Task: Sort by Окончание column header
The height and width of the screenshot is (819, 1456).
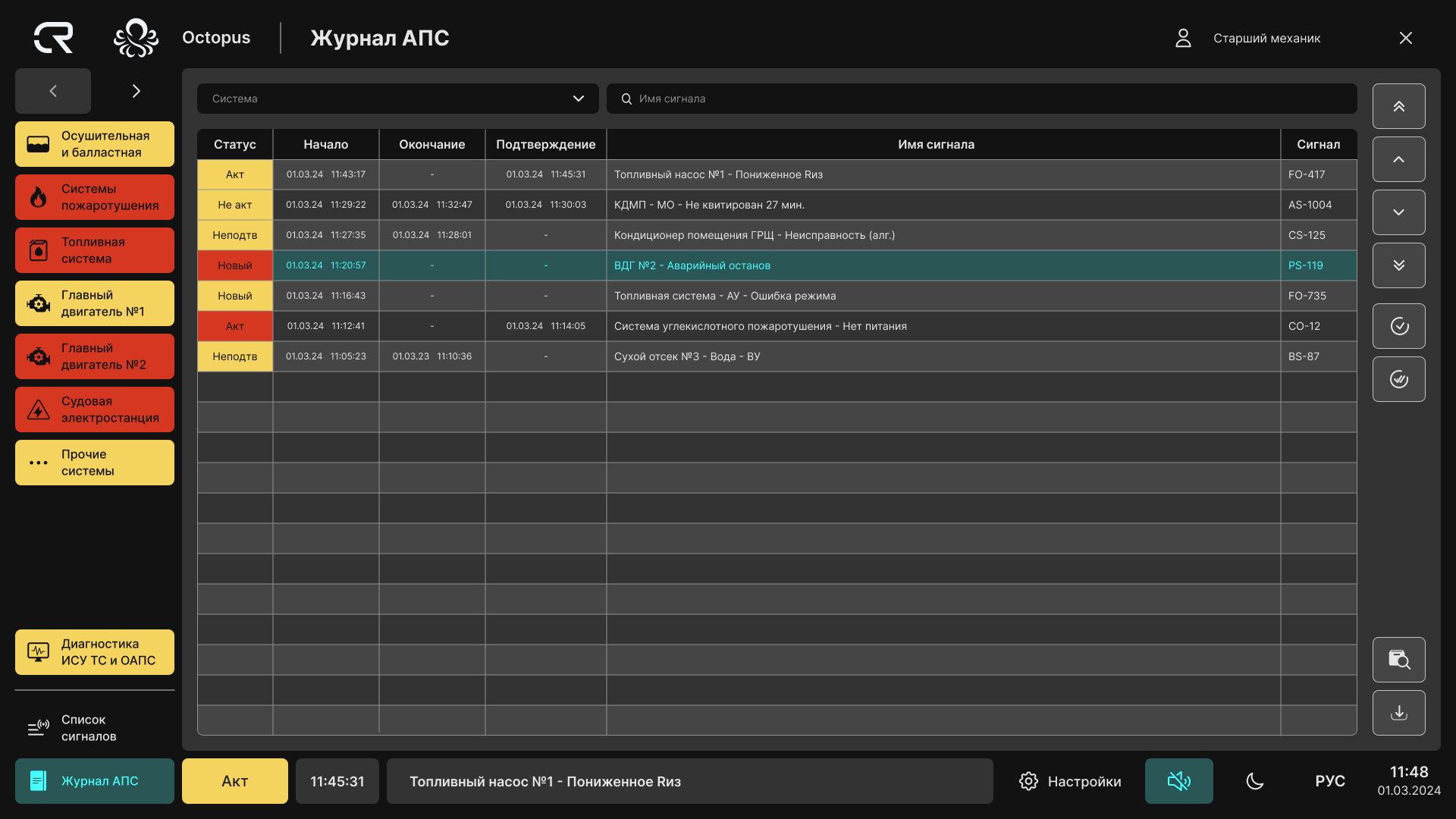Action: tap(432, 144)
